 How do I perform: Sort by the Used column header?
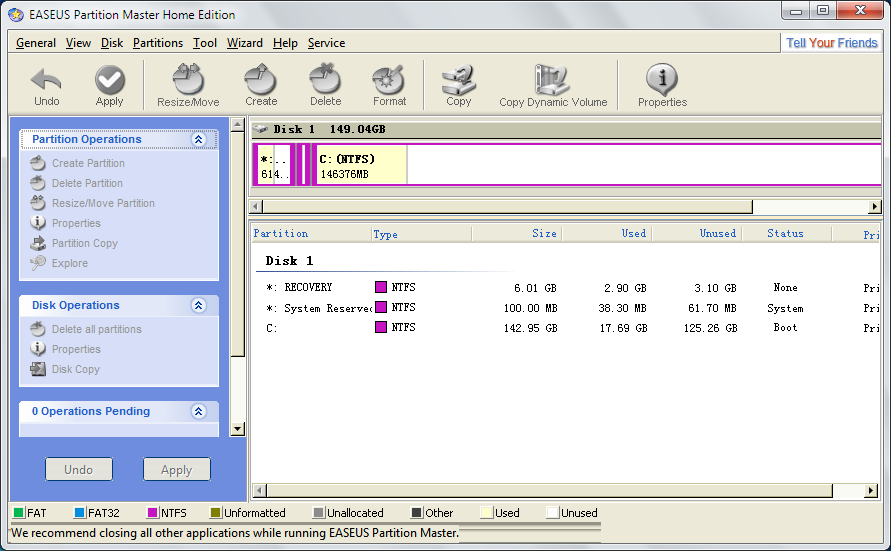[607, 233]
